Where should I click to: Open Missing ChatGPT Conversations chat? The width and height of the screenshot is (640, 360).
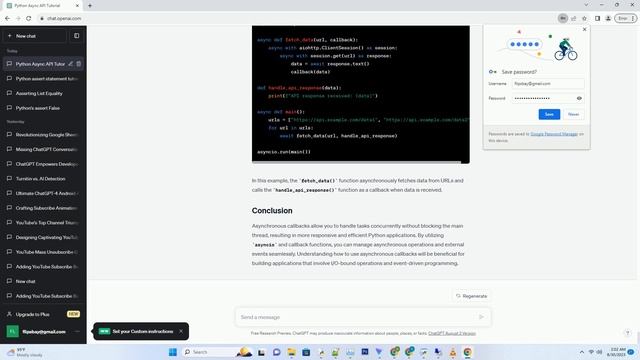point(43,149)
